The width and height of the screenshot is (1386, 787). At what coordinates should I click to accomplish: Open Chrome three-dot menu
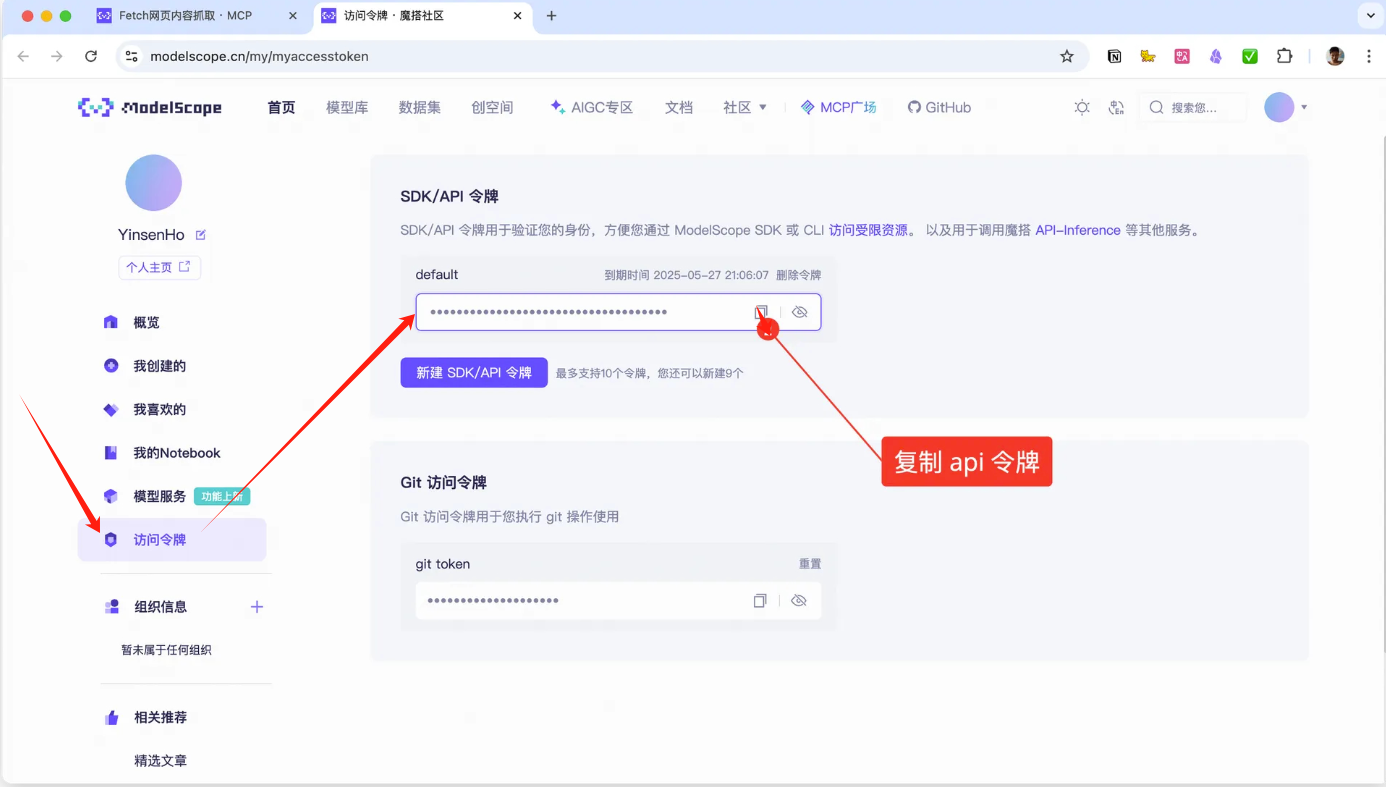1369,56
